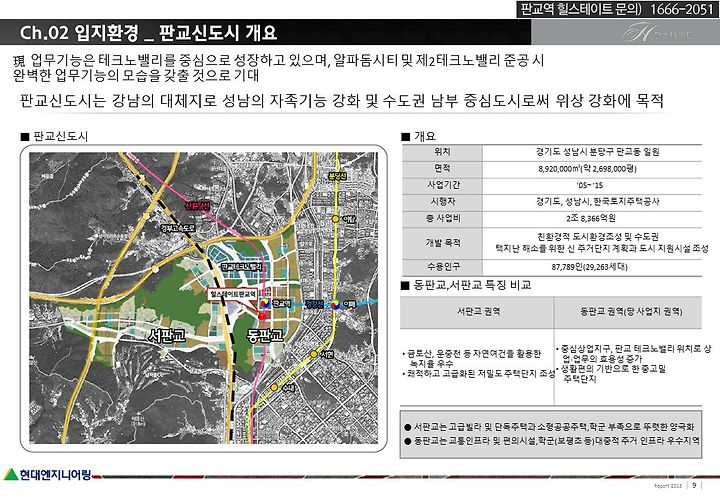
Task: Click the period value '05~'15 cell
Action: (x=591, y=185)
